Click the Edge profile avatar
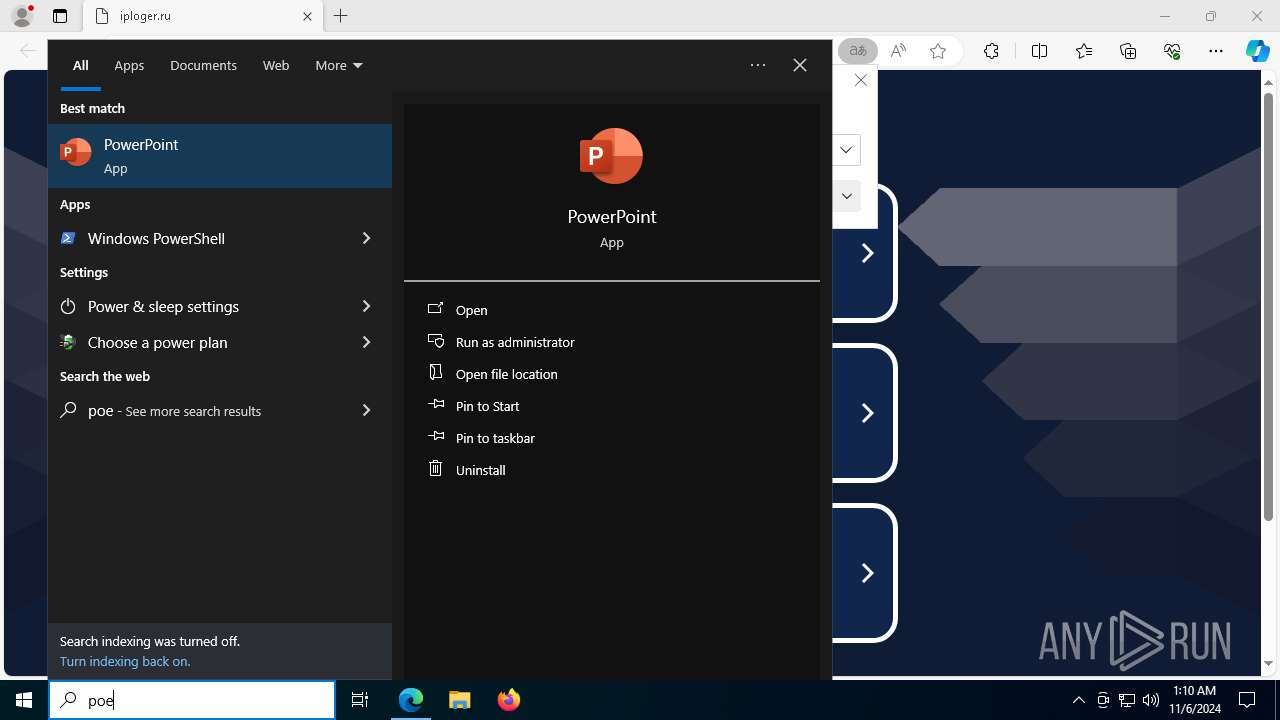The image size is (1280, 720). pyautogui.click(x=22, y=16)
